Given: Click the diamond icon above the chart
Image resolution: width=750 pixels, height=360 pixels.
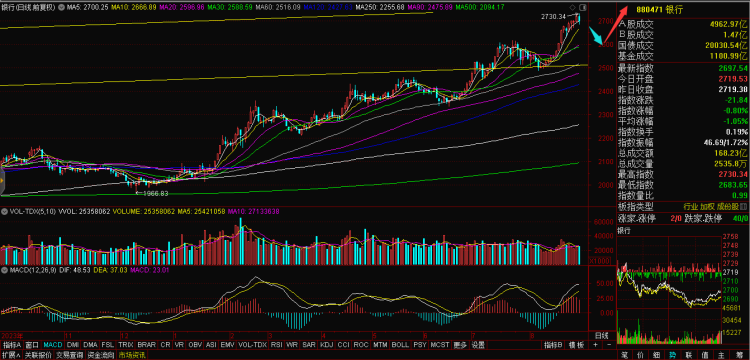Looking at the screenshot, I should [573, 7].
